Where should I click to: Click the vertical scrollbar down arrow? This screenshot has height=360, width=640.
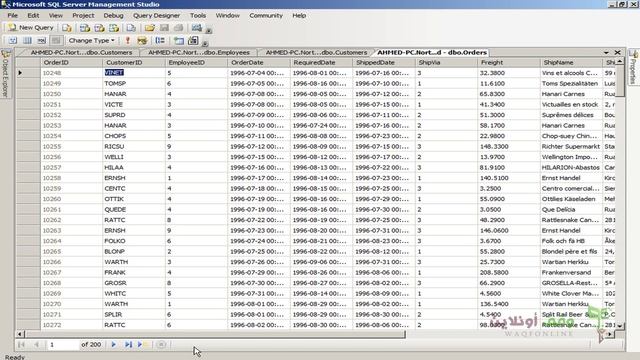pyautogui.click(x=620, y=326)
